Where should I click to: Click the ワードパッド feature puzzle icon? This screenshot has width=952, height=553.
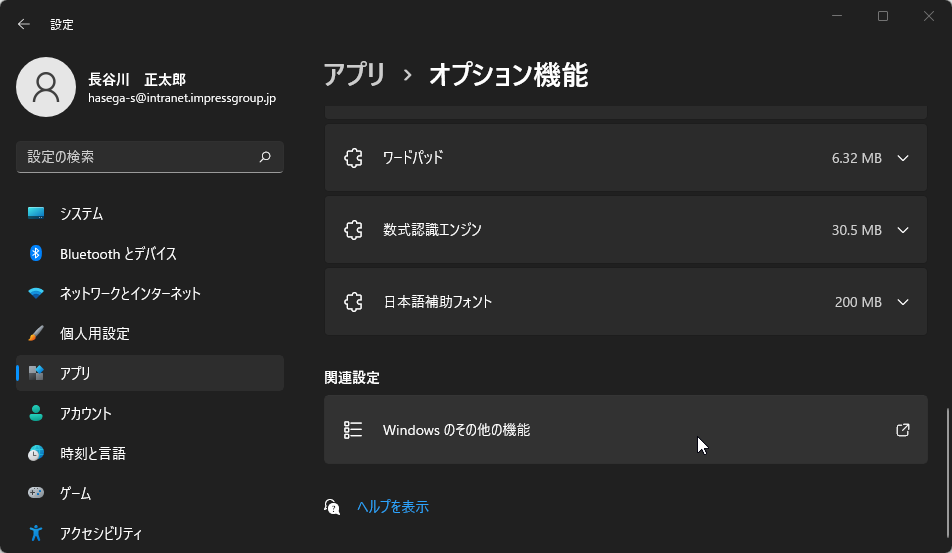point(353,158)
